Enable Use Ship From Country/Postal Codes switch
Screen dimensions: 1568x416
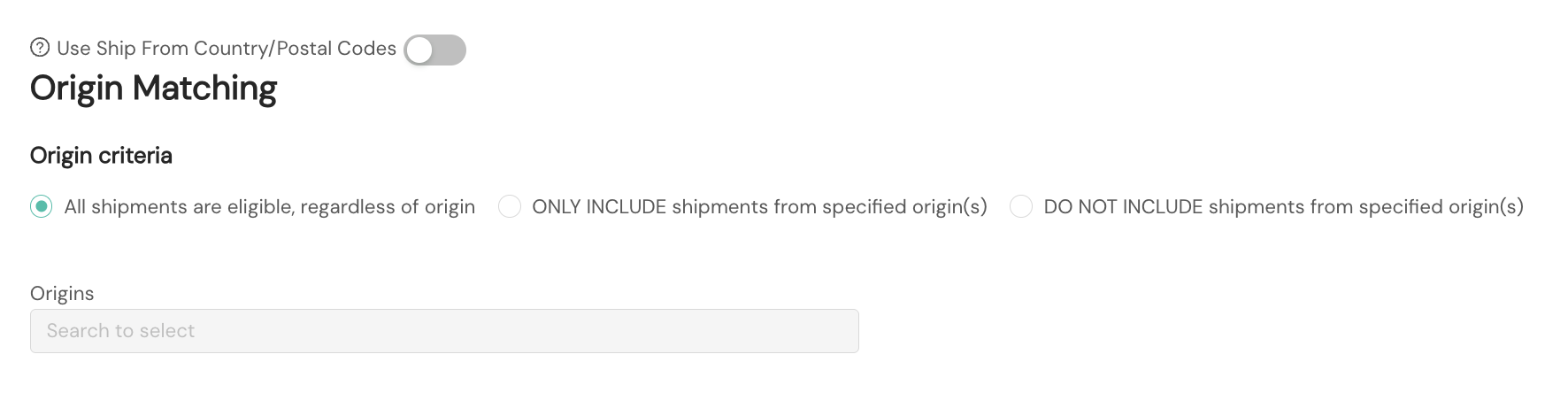434,50
